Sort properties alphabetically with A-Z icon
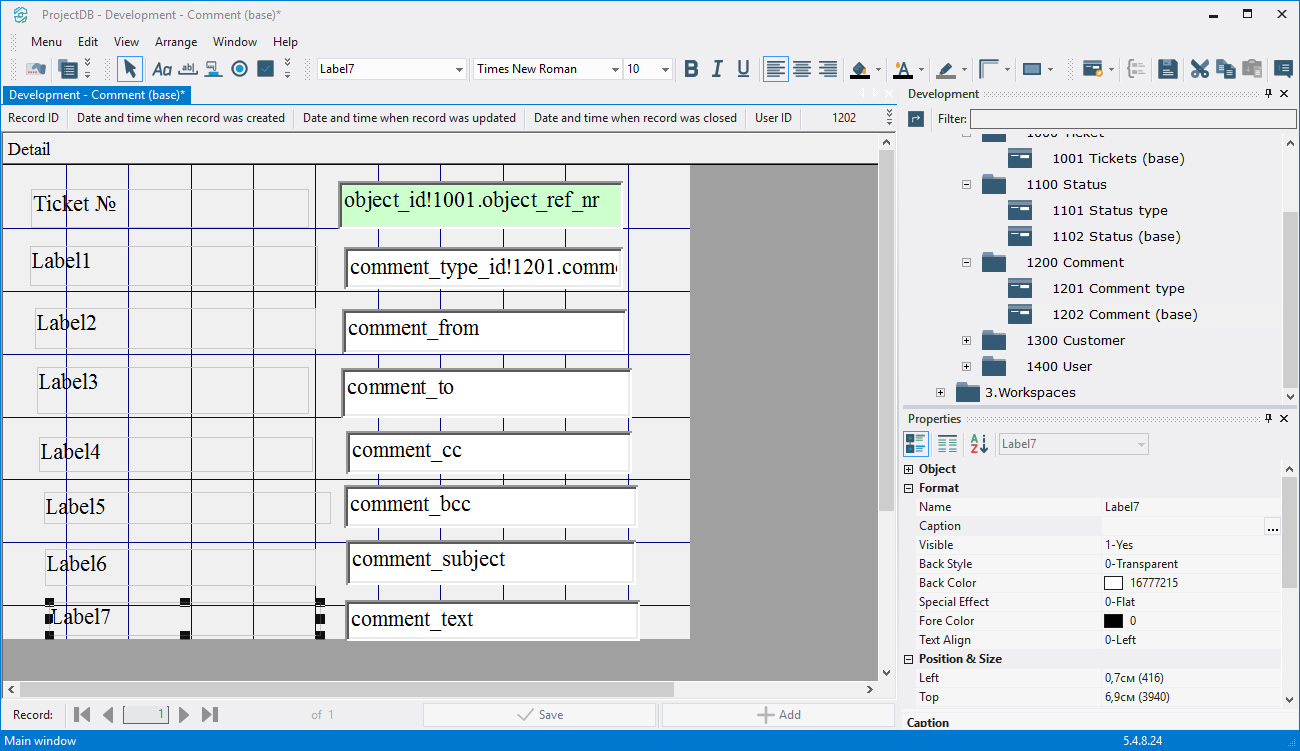Image resolution: width=1300 pixels, height=751 pixels. [979, 444]
